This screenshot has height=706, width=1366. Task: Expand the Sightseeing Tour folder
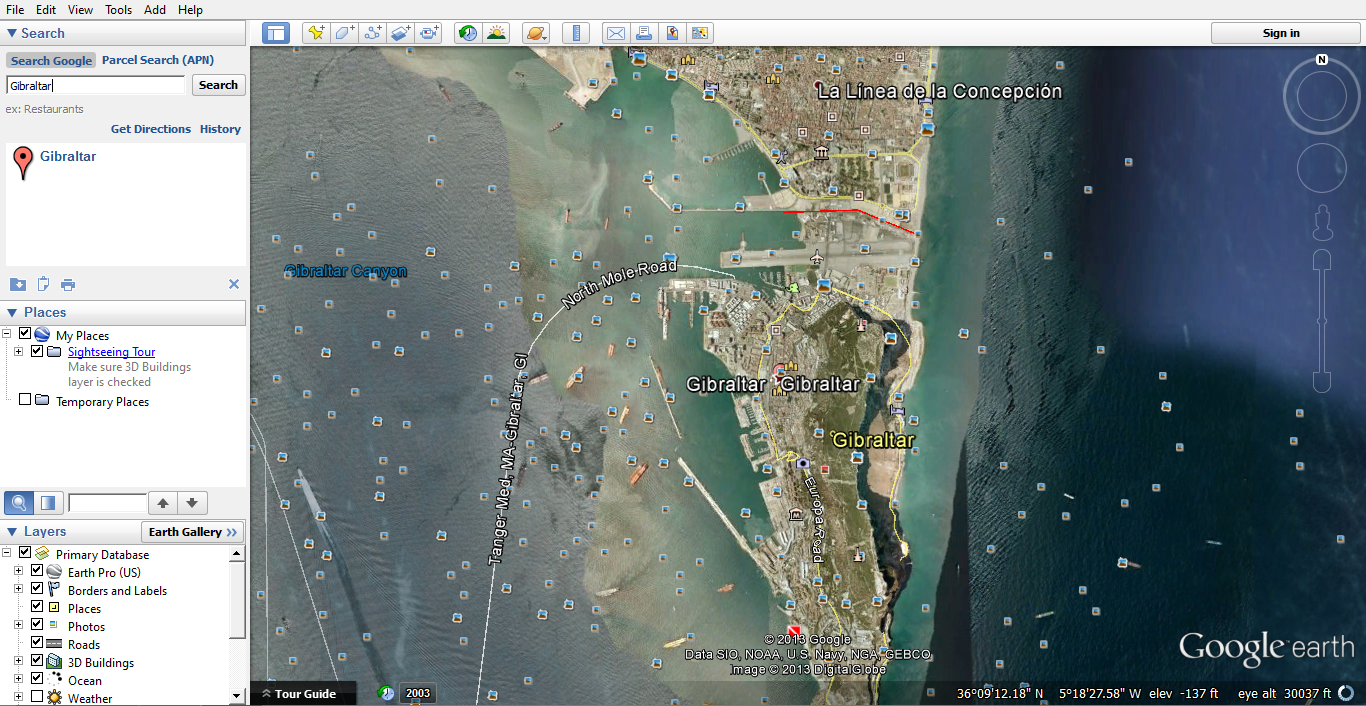click(18, 351)
